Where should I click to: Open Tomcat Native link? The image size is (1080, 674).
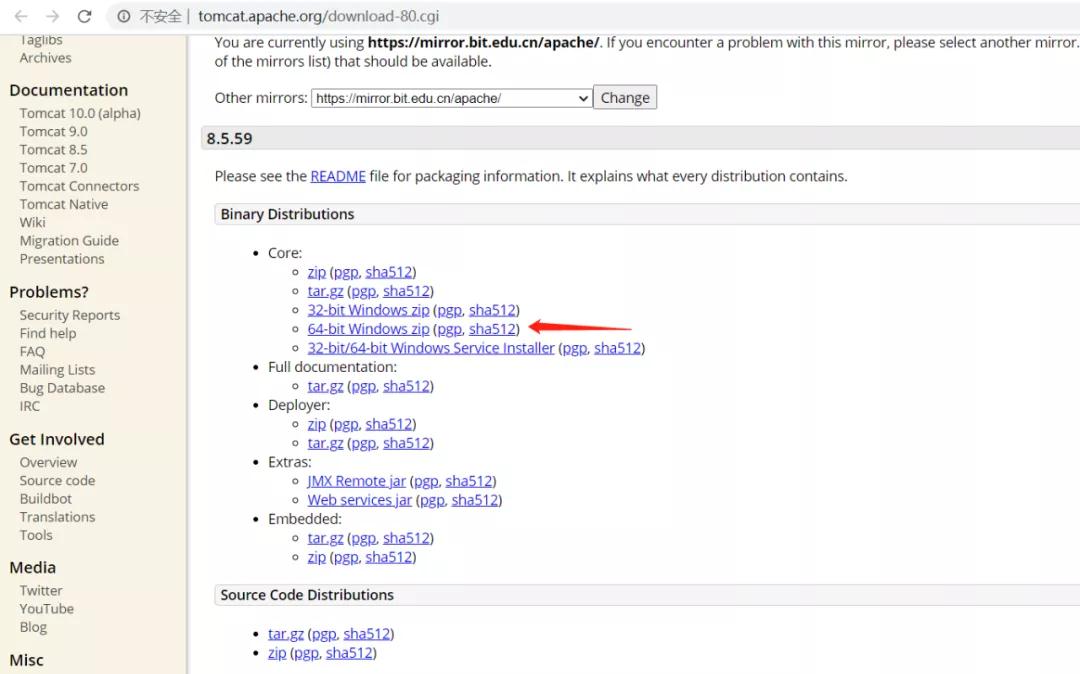point(64,204)
